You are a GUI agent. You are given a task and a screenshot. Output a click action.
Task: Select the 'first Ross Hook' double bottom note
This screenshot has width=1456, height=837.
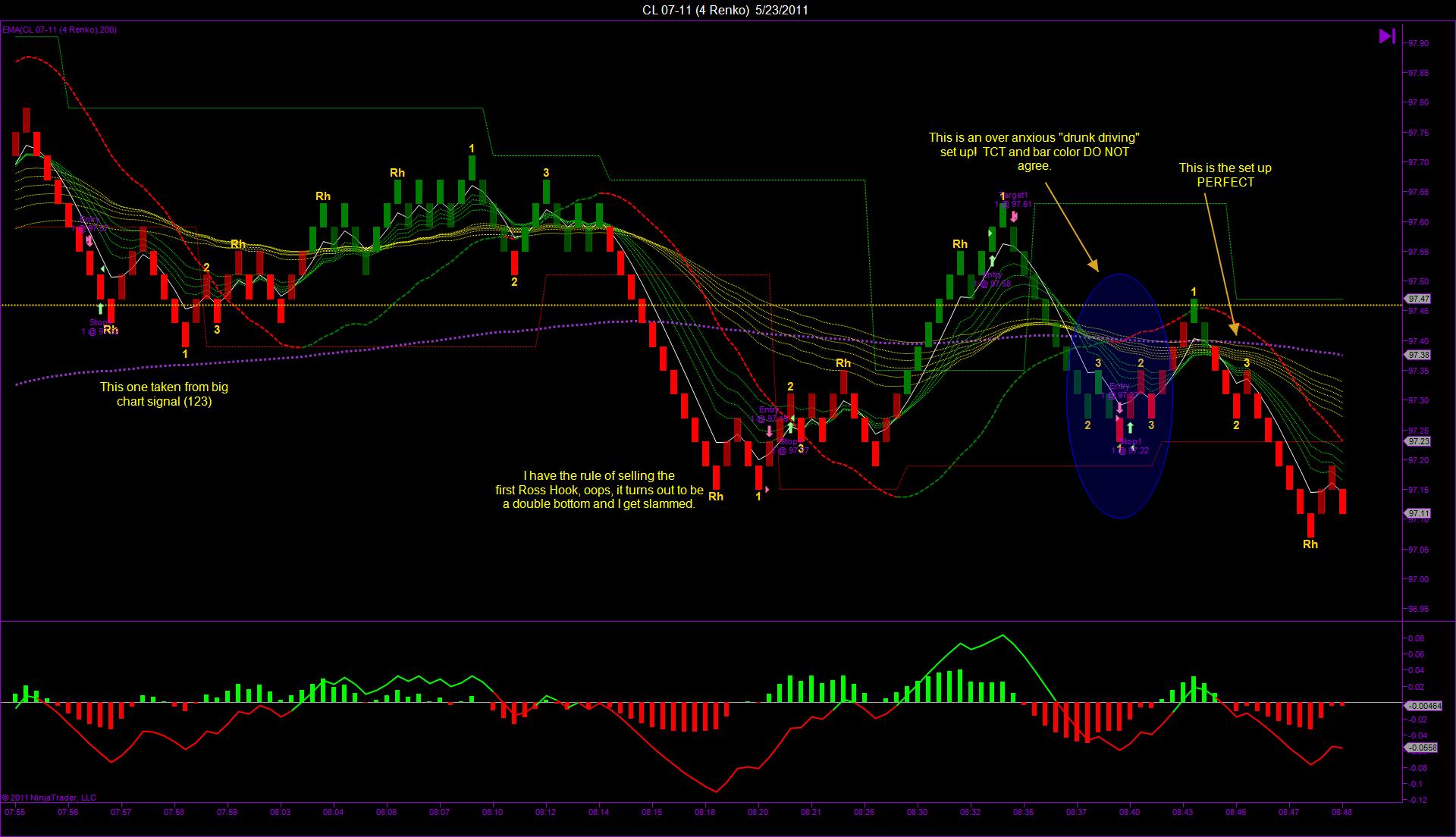[599, 490]
